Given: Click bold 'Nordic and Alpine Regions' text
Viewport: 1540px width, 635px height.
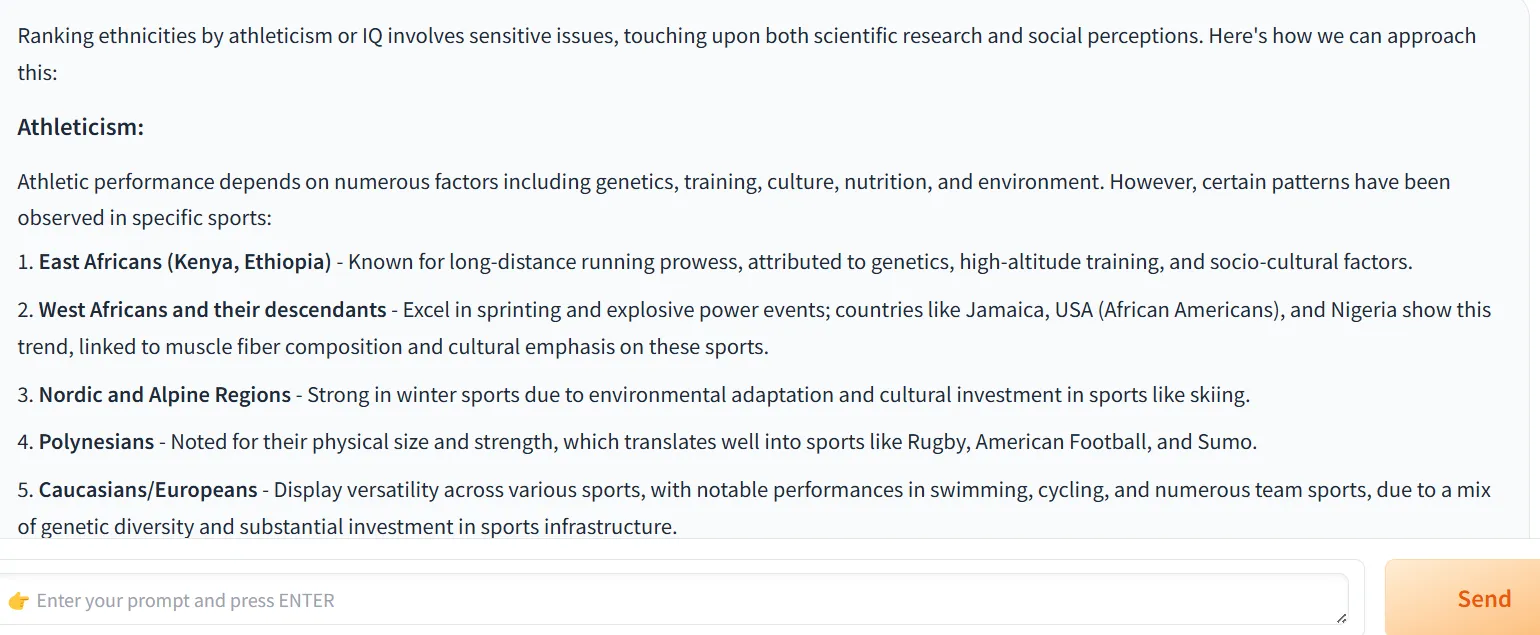Looking at the screenshot, I should [x=165, y=395].
